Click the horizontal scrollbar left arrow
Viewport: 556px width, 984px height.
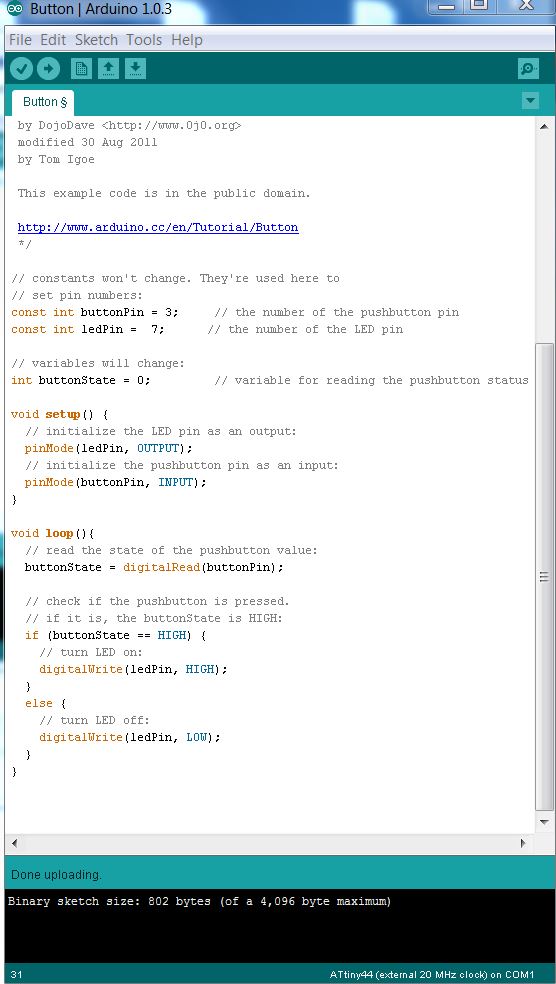coord(15,843)
